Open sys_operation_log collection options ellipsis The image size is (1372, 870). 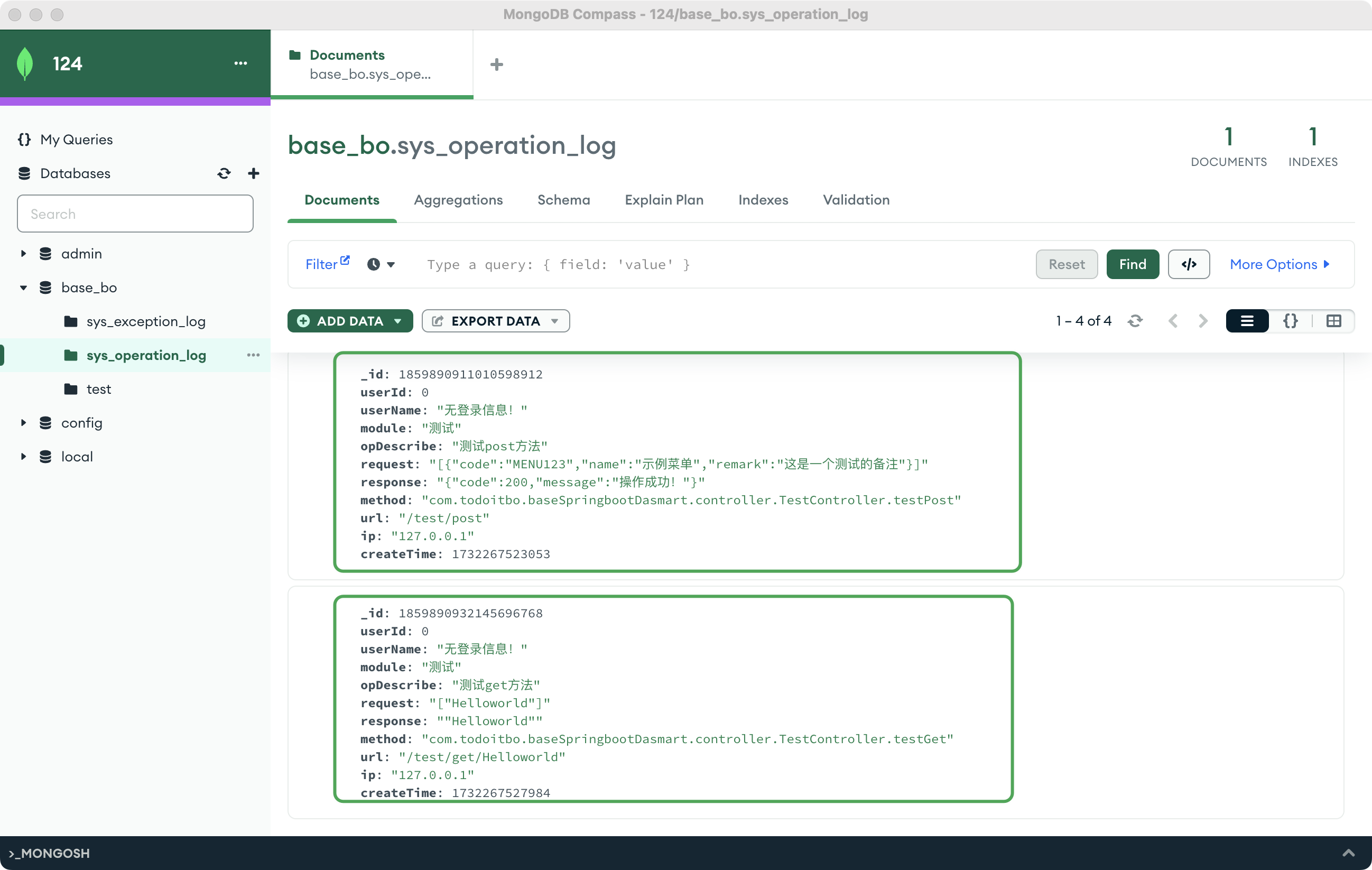tap(253, 355)
